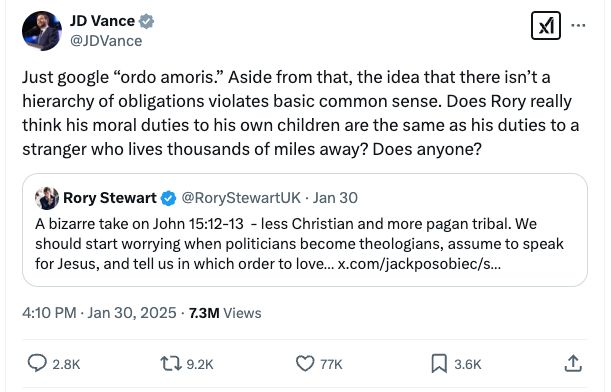The image size is (611, 392).
Task: Click Rory Stewart's blue verified badge
Action: 169,198
